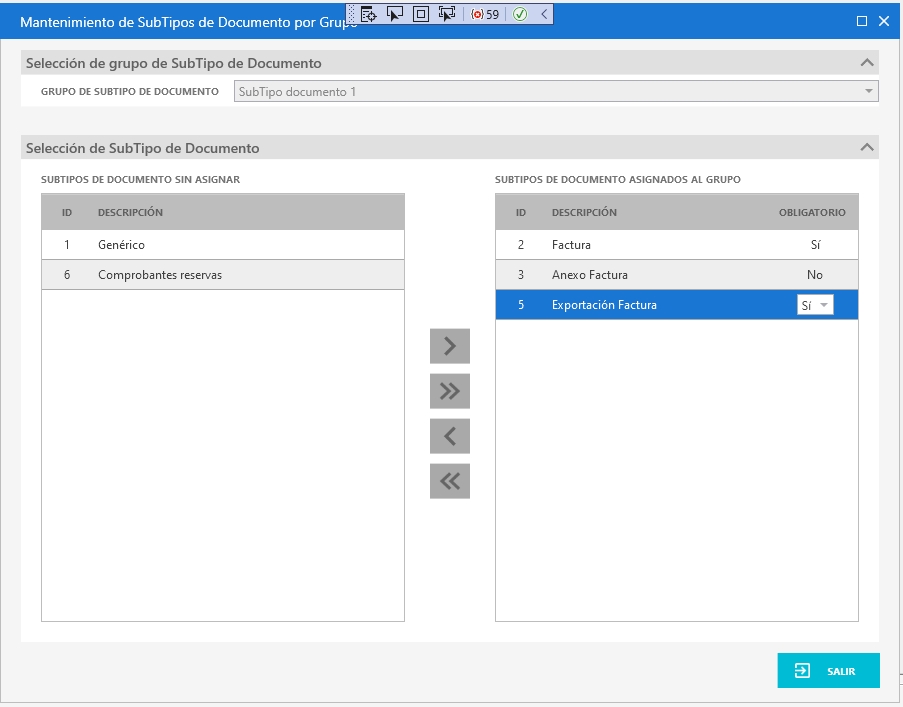Select Exportación Factura row

point(677,305)
